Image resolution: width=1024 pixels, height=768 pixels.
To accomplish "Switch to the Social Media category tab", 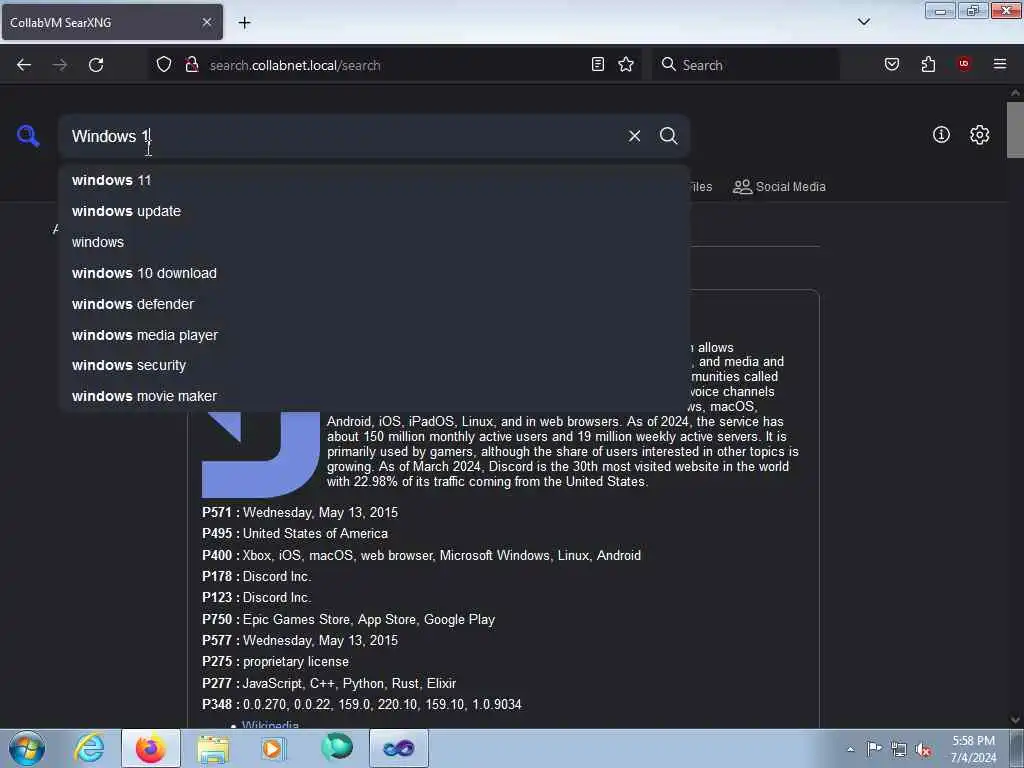I will (x=780, y=187).
